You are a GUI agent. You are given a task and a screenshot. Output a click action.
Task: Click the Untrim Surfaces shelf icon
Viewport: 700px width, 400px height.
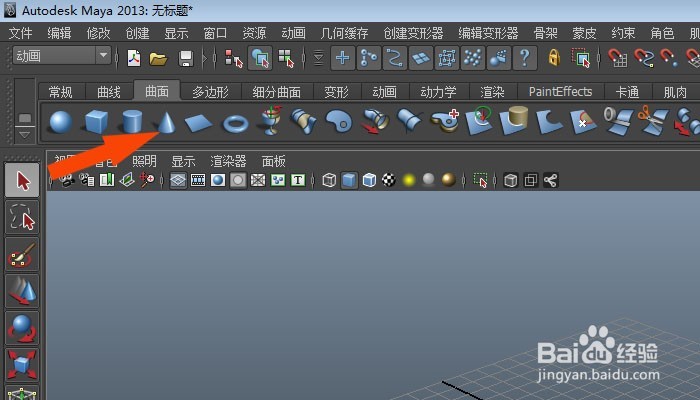click(x=583, y=121)
